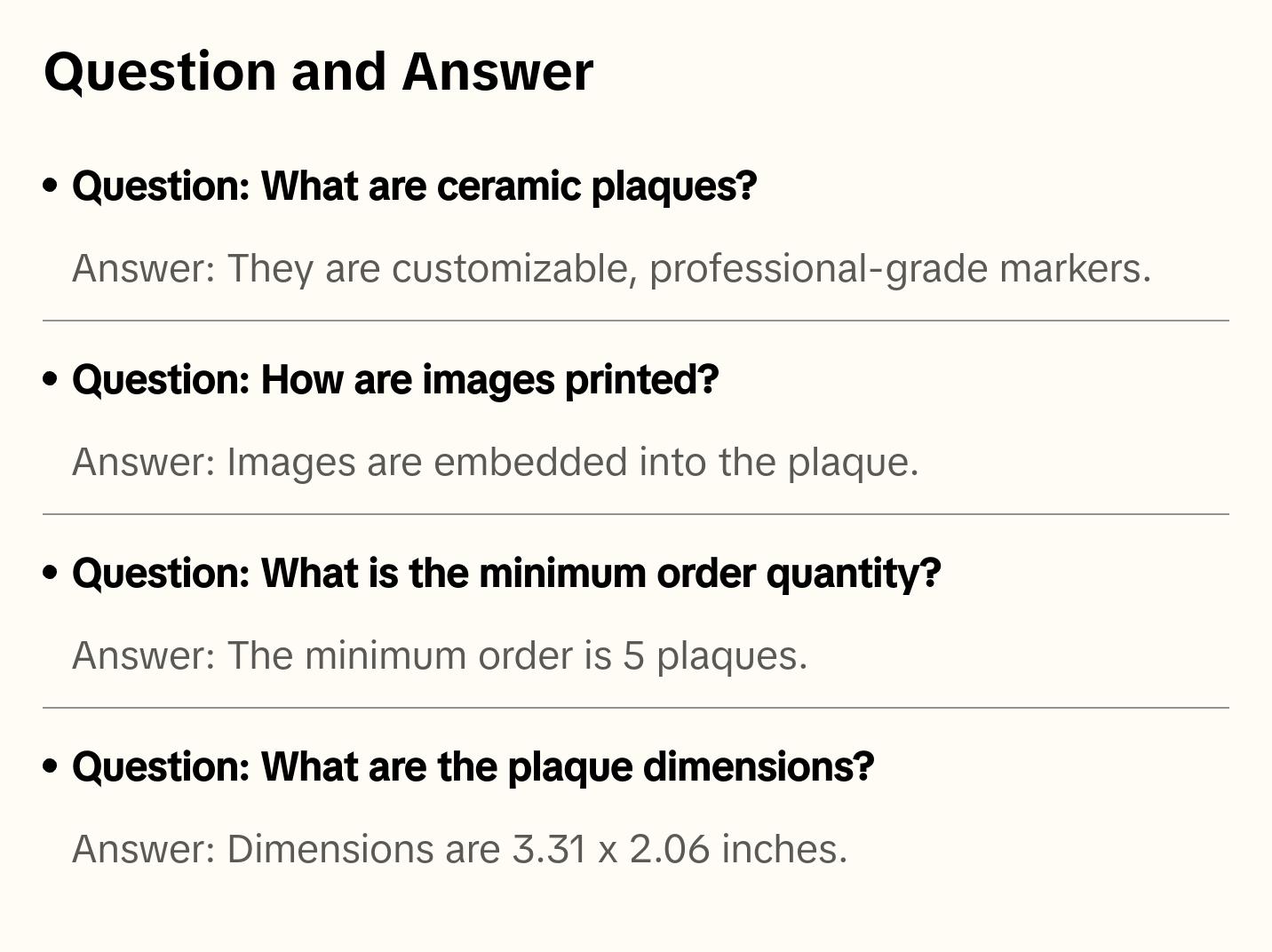This screenshot has width=1272, height=952.
Task: Click the answer about customizable, professional-grade markers
Action: [611, 269]
